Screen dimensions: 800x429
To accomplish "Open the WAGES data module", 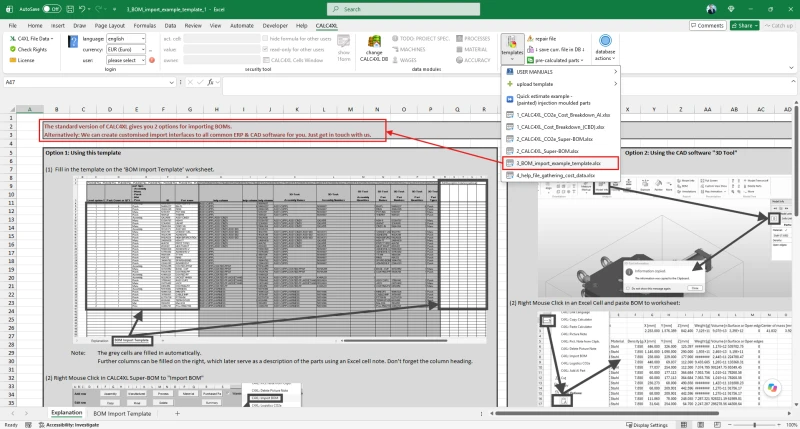I will click(x=404, y=60).
